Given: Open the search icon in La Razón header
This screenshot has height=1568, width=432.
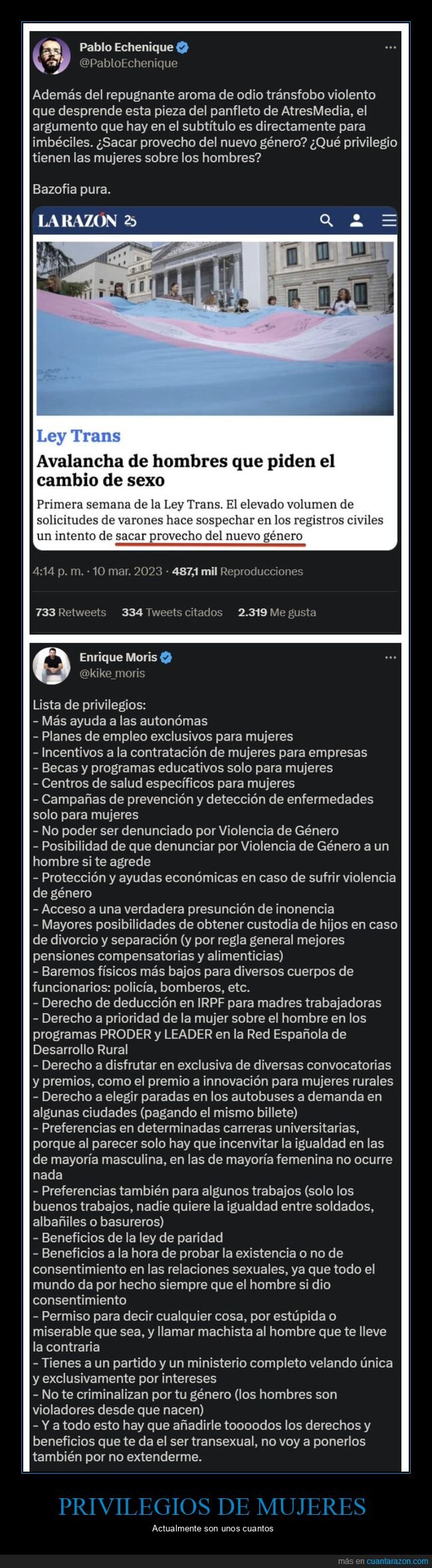Looking at the screenshot, I should tap(326, 220).
